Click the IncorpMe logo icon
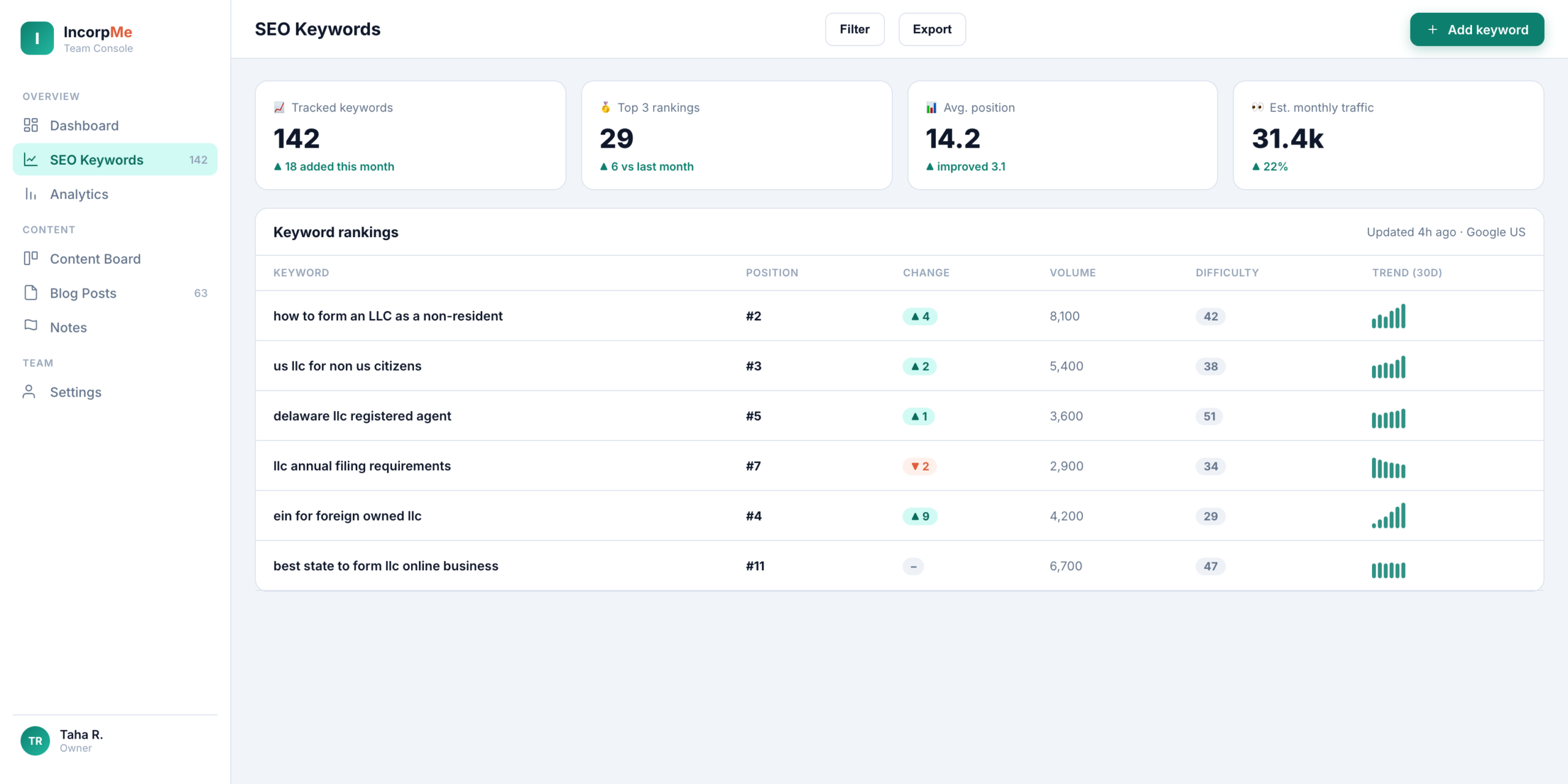 (37, 39)
